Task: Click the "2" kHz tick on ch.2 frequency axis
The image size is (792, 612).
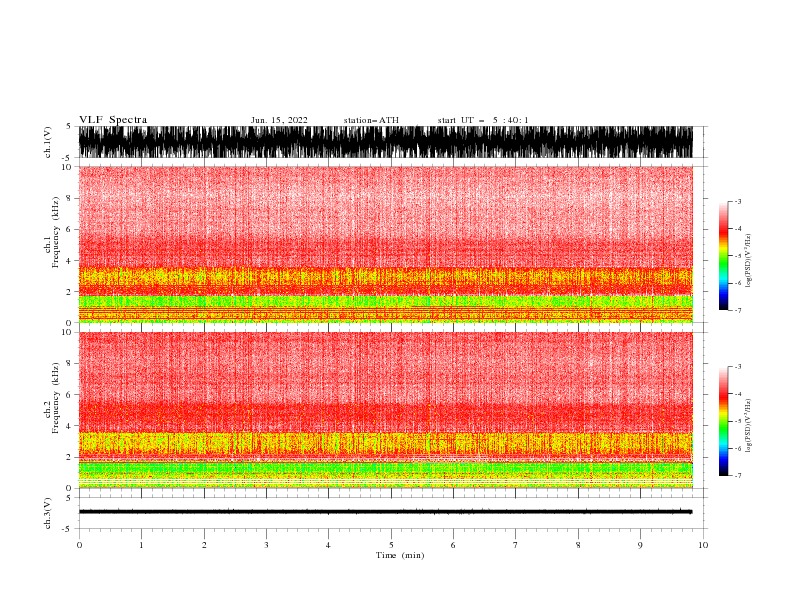Action: point(69,457)
